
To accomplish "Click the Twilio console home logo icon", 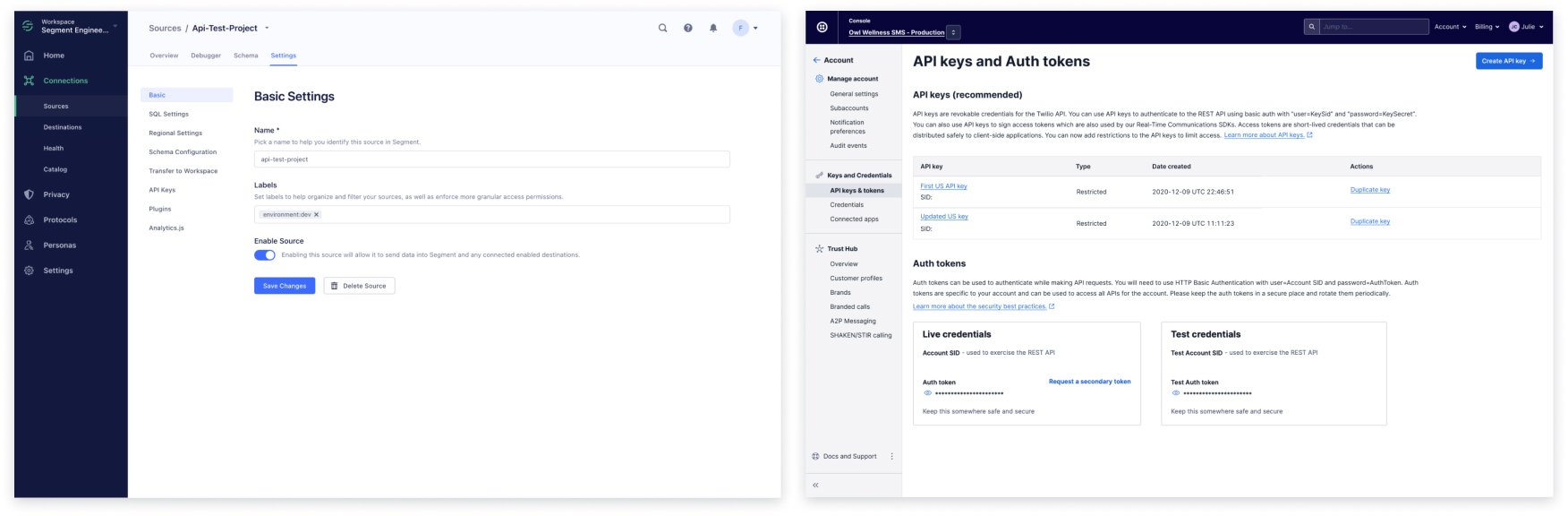I will coord(822,27).
